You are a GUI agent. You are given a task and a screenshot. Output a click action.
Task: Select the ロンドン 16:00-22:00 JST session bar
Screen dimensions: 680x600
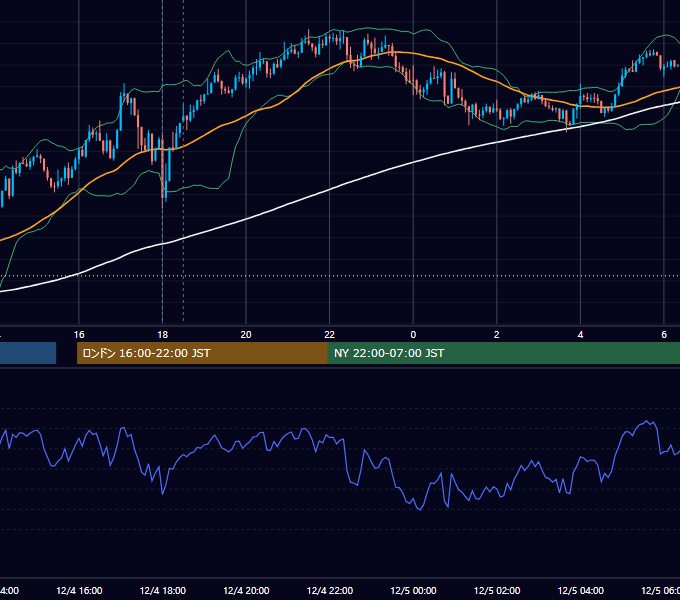tap(202, 353)
